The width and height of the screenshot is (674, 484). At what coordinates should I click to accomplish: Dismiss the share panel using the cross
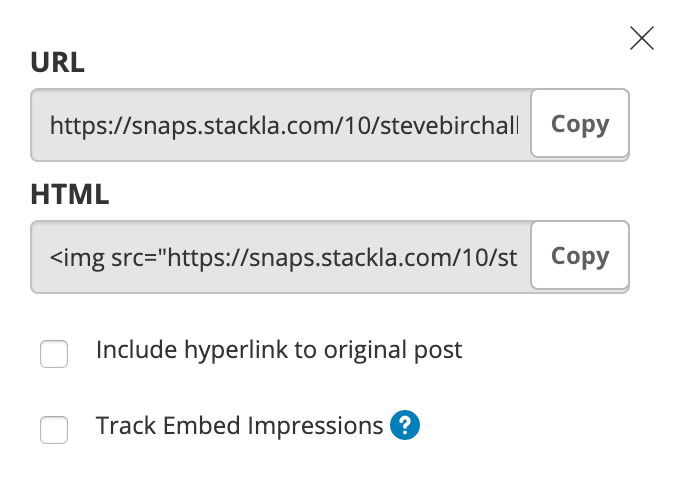(x=642, y=38)
